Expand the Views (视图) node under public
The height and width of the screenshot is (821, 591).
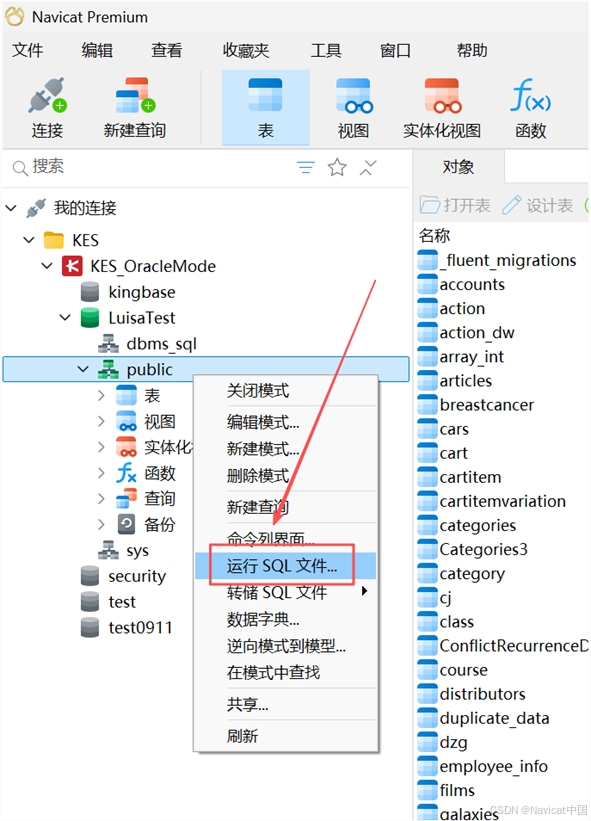tap(102, 421)
